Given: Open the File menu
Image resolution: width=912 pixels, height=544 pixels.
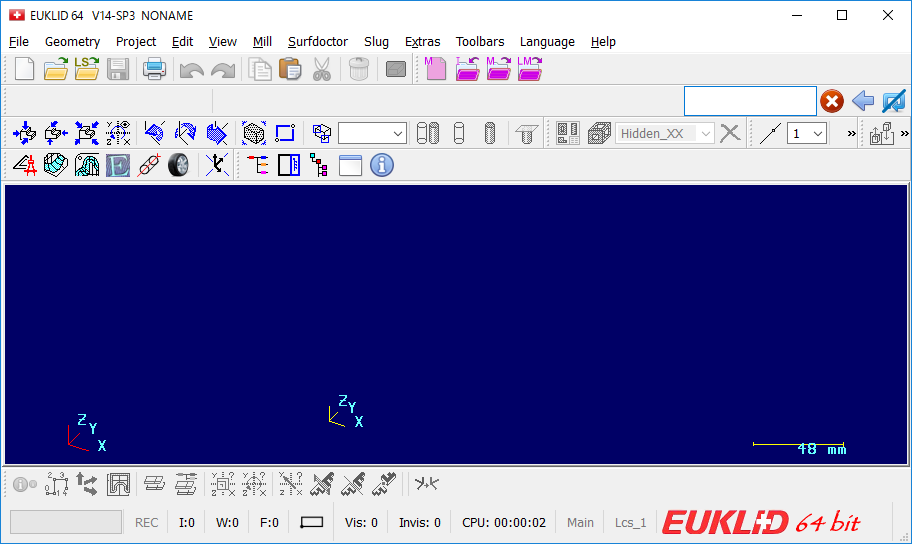Looking at the screenshot, I should (19, 41).
